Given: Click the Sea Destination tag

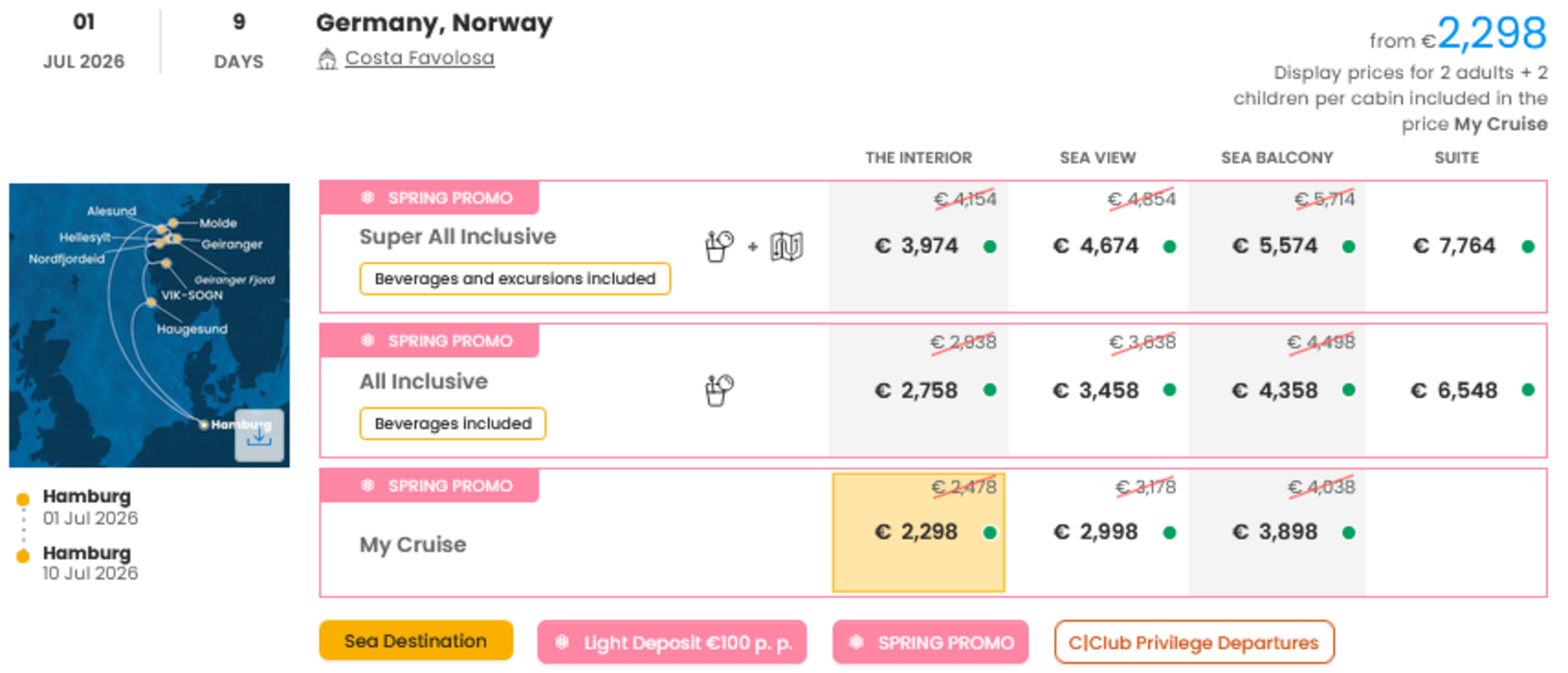Looking at the screenshot, I should [416, 641].
